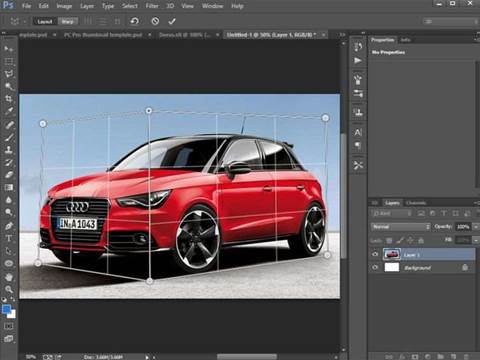This screenshot has width=480, height=360.
Task: Toggle Quick Mask mode
Action: tap(8, 326)
